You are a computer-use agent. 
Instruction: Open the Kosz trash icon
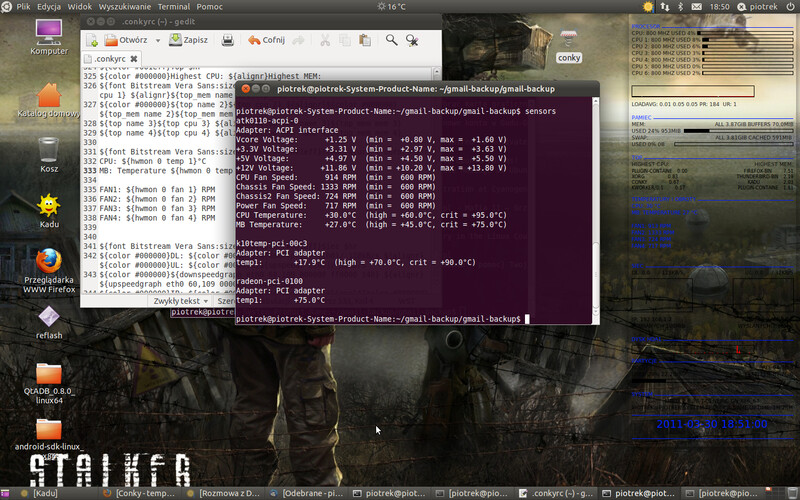48,150
